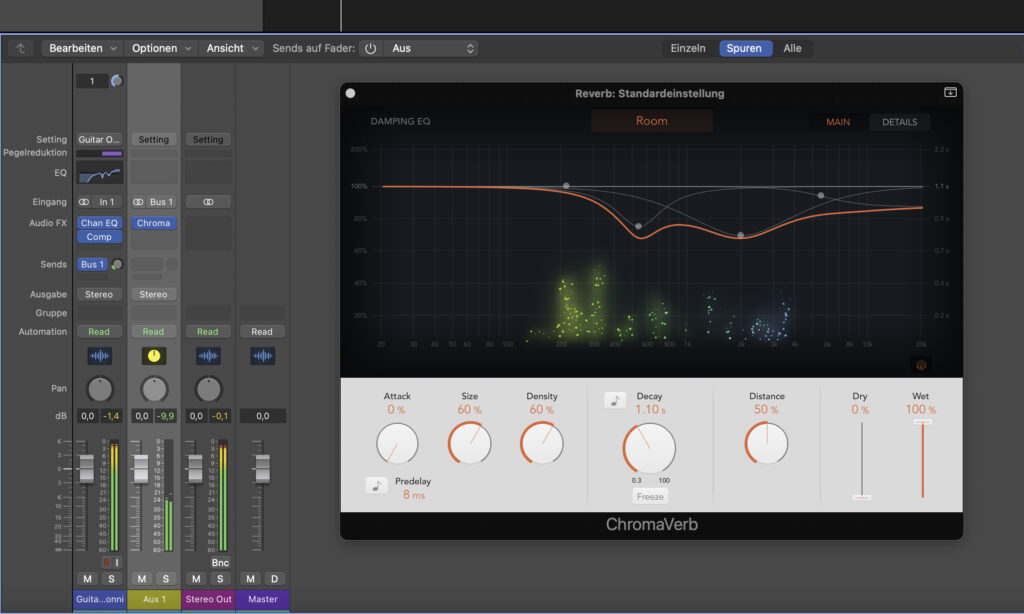Screen dimensions: 1024x614
Task: Solo the Guitar track
Action: (111, 579)
